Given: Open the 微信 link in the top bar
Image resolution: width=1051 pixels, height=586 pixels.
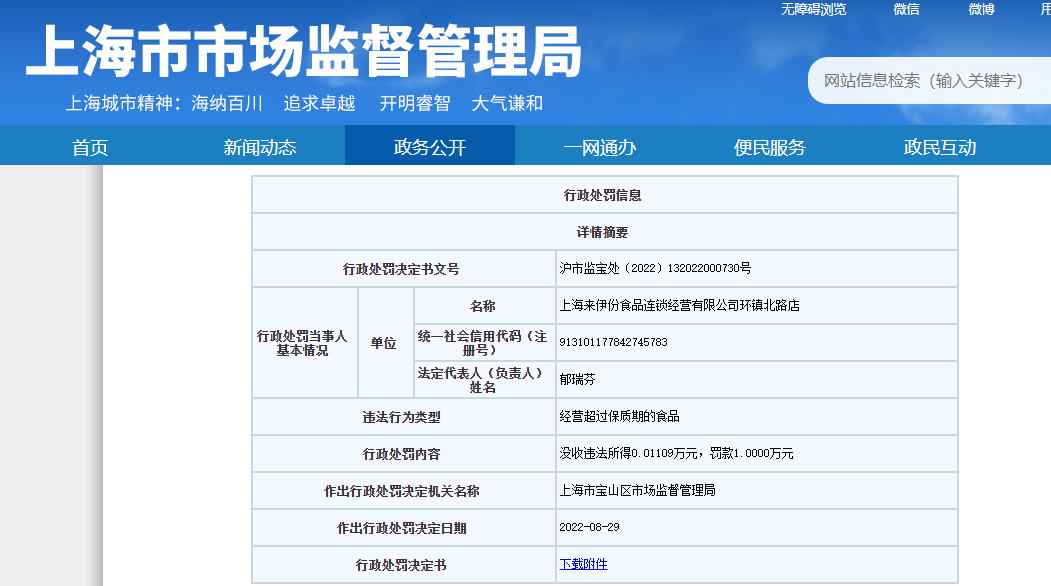Looking at the screenshot, I should pyautogui.click(x=906, y=10).
